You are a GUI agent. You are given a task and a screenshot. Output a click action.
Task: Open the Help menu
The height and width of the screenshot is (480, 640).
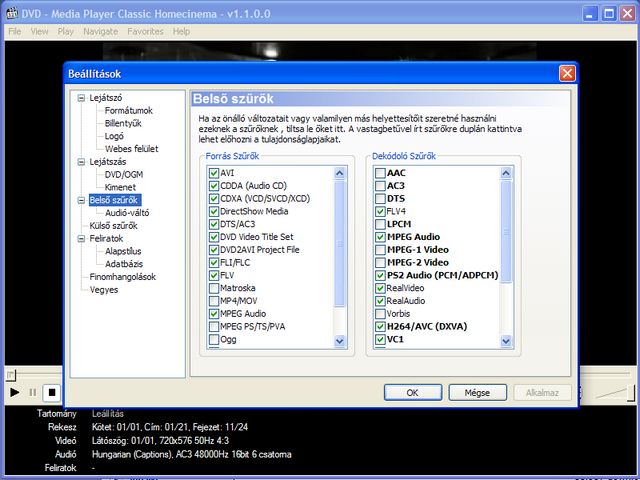(181, 31)
